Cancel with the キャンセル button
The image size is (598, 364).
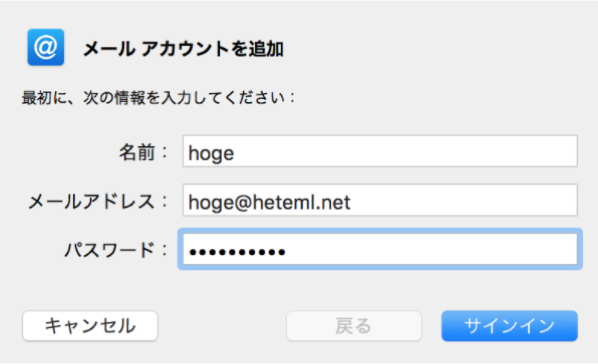pos(90,326)
